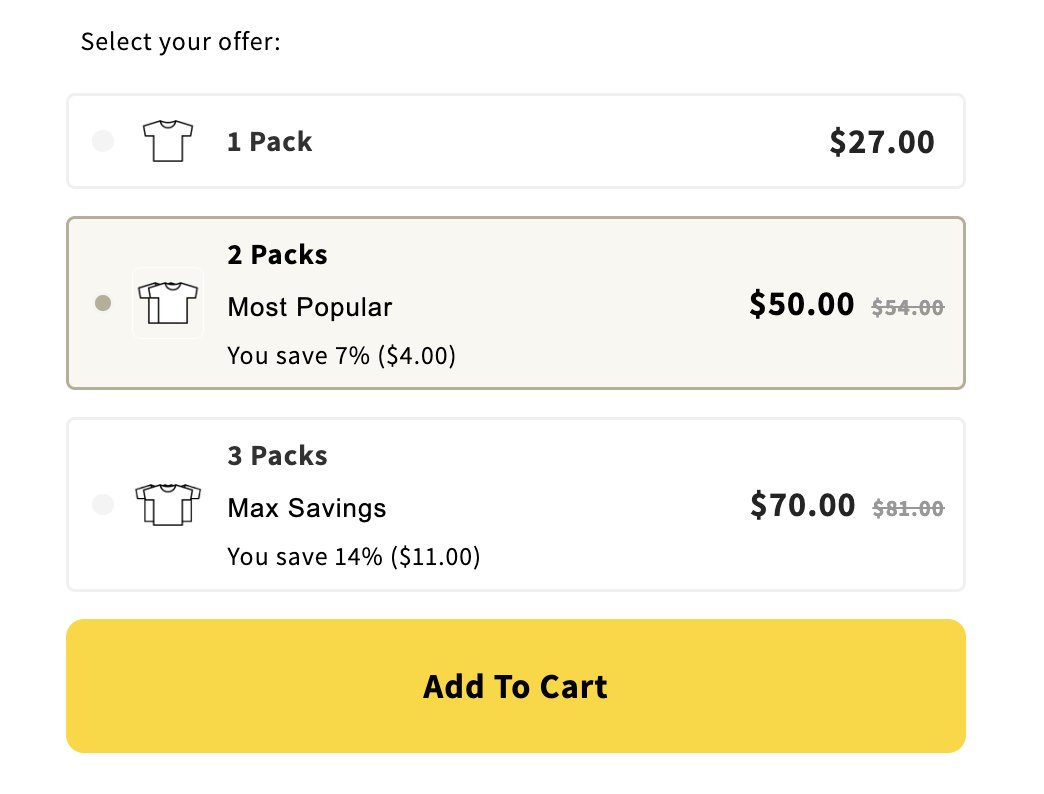Click the "1 Pack" offer label
The width and height of the screenshot is (1044, 794).
(x=269, y=142)
